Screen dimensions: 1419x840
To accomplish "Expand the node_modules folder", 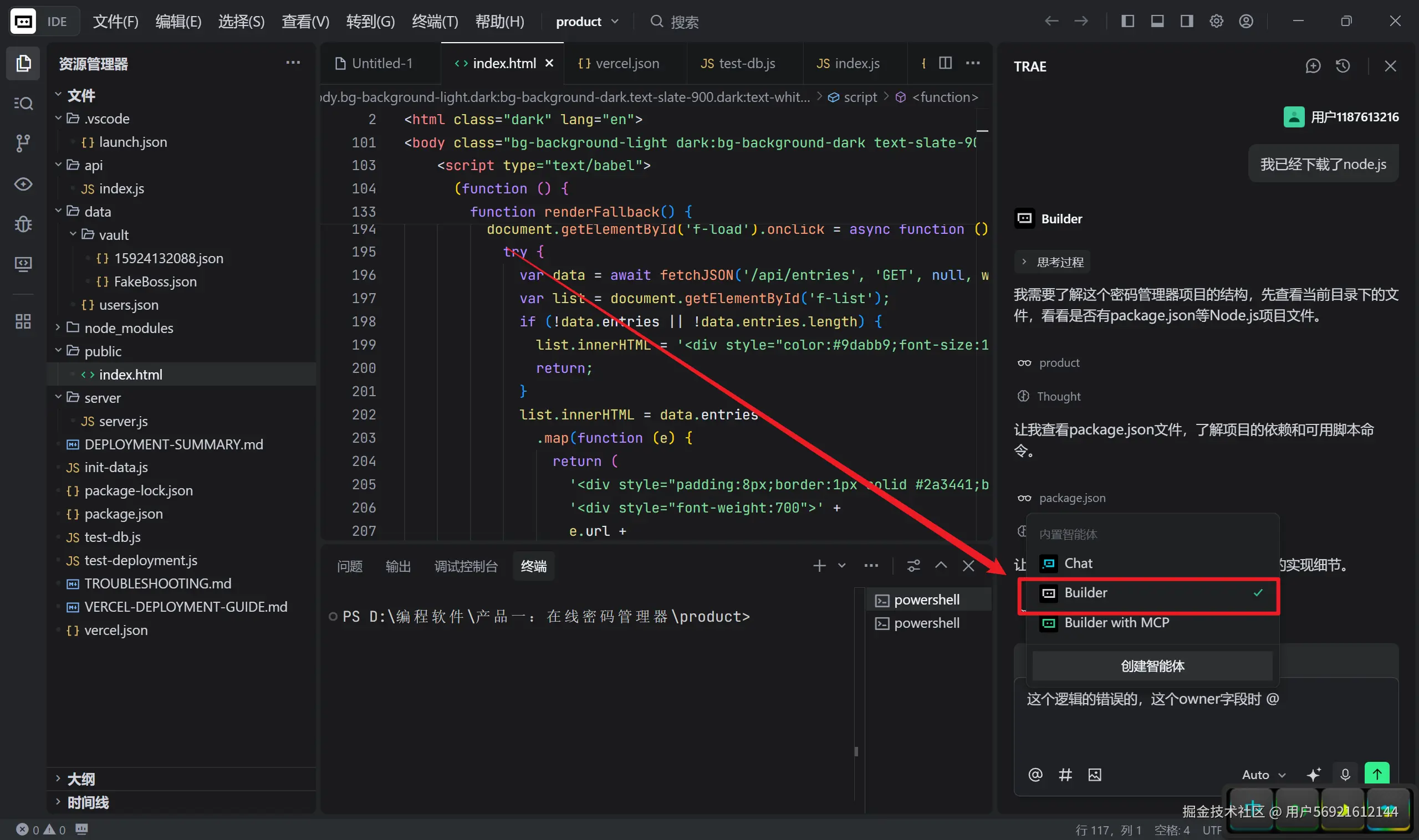I will click(x=129, y=327).
